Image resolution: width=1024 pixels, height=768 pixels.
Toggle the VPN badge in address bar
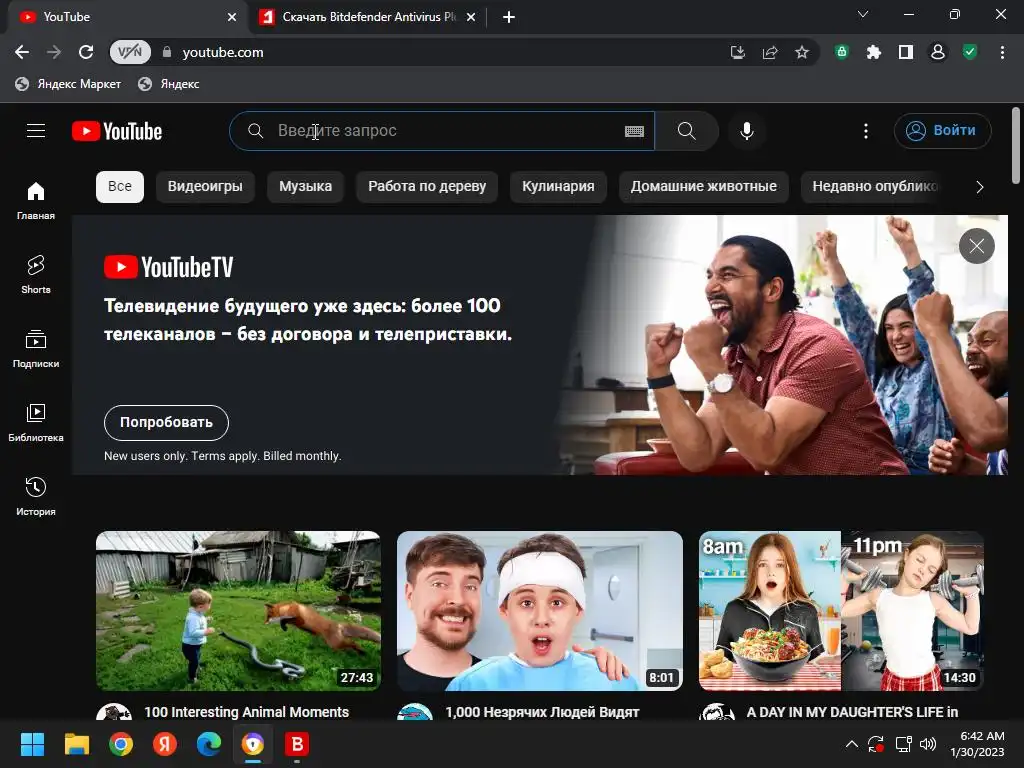tap(130, 52)
